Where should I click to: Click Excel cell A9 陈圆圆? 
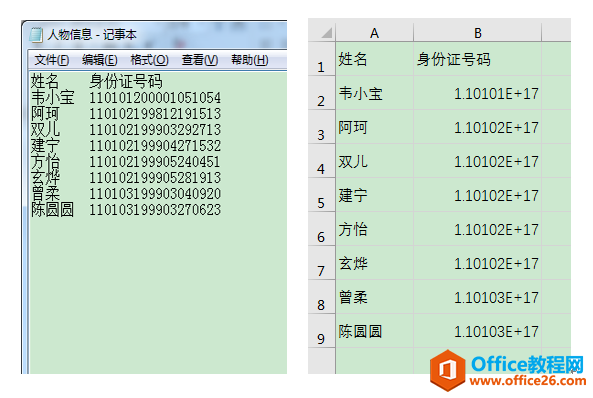pyautogui.click(x=374, y=331)
